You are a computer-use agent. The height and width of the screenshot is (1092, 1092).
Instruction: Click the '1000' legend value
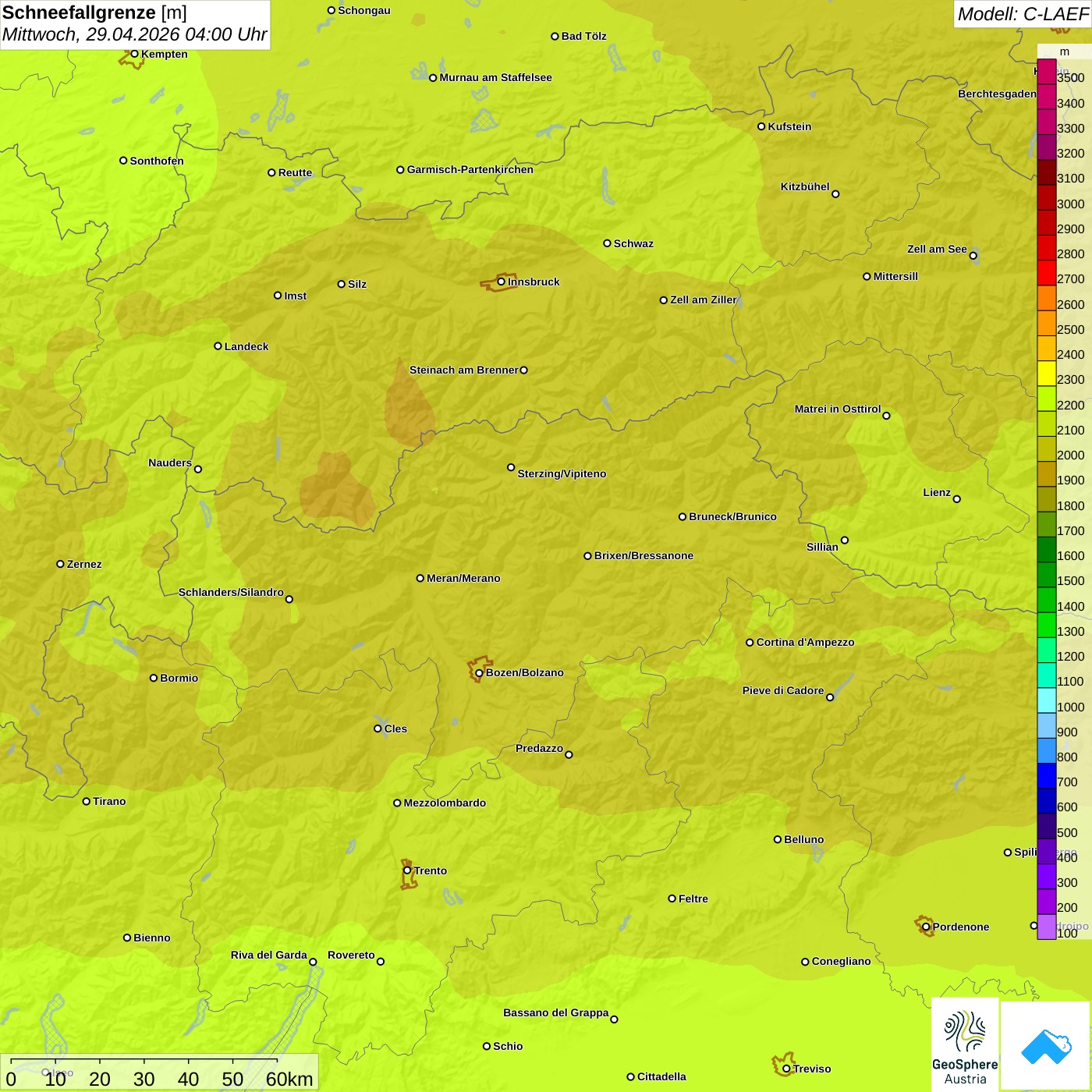pos(1071,707)
